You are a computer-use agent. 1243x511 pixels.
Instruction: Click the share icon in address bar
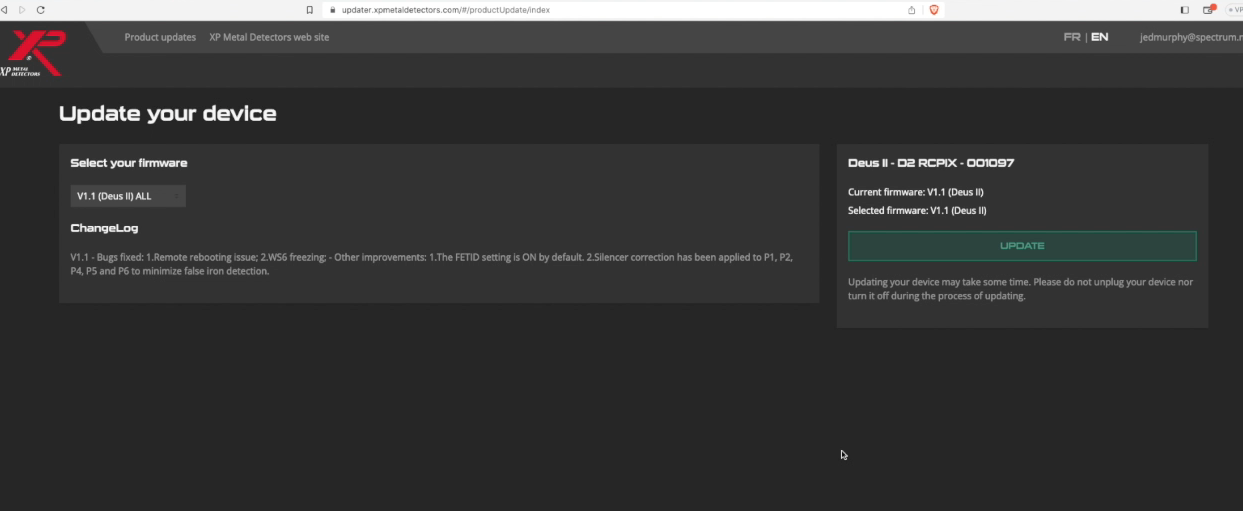point(912,9)
